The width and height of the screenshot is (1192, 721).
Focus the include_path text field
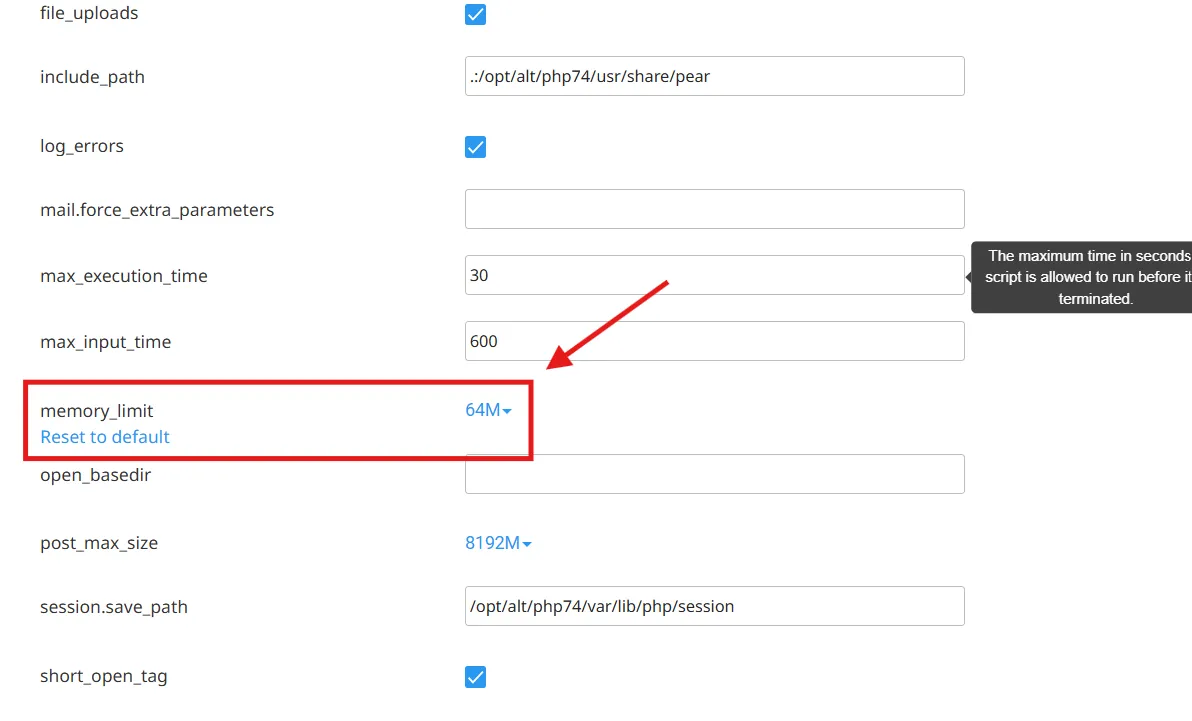(714, 76)
